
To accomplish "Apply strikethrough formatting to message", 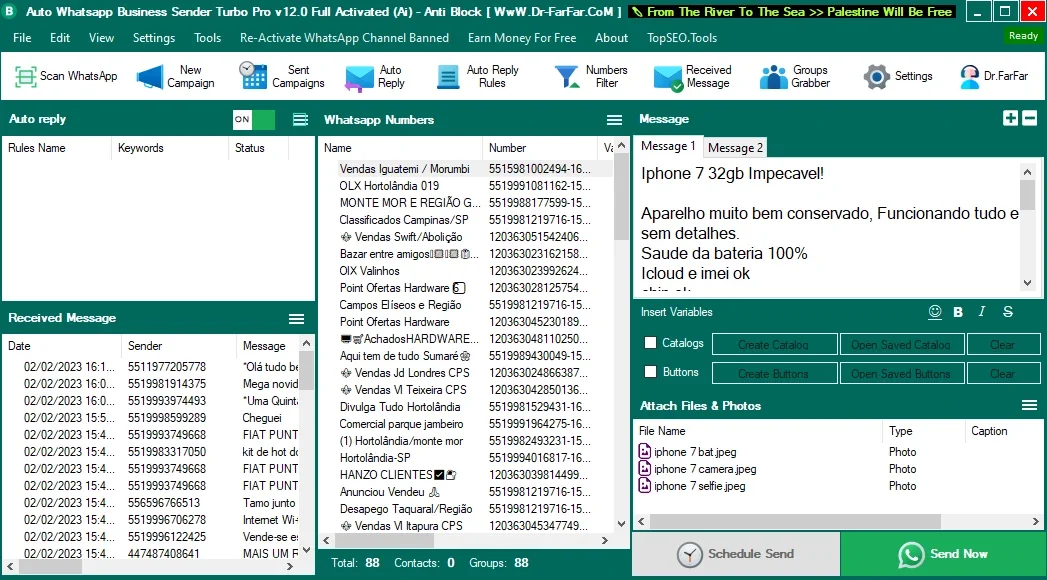I will 1008,312.
